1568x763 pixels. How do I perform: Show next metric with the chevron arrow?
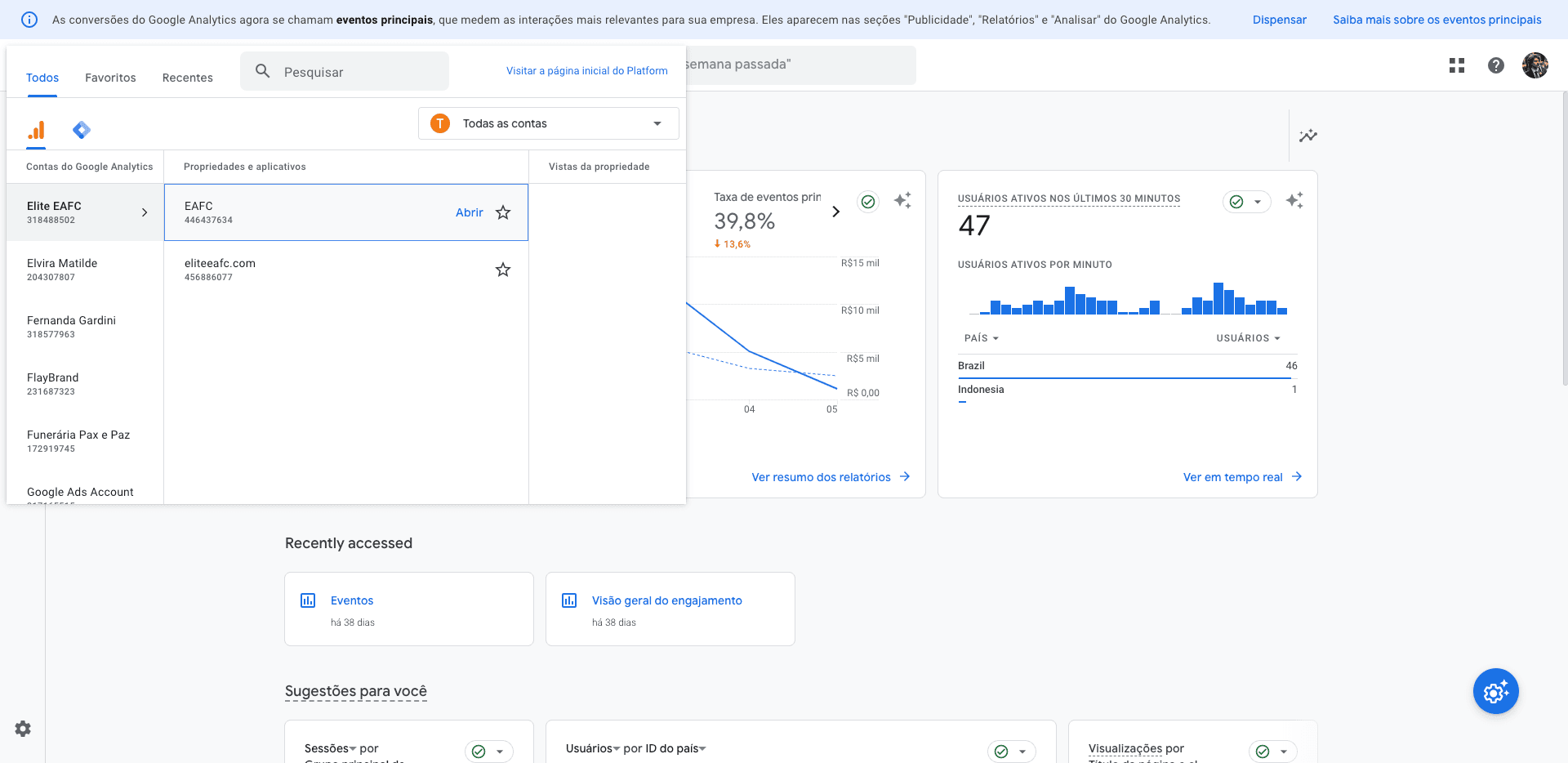835,212
